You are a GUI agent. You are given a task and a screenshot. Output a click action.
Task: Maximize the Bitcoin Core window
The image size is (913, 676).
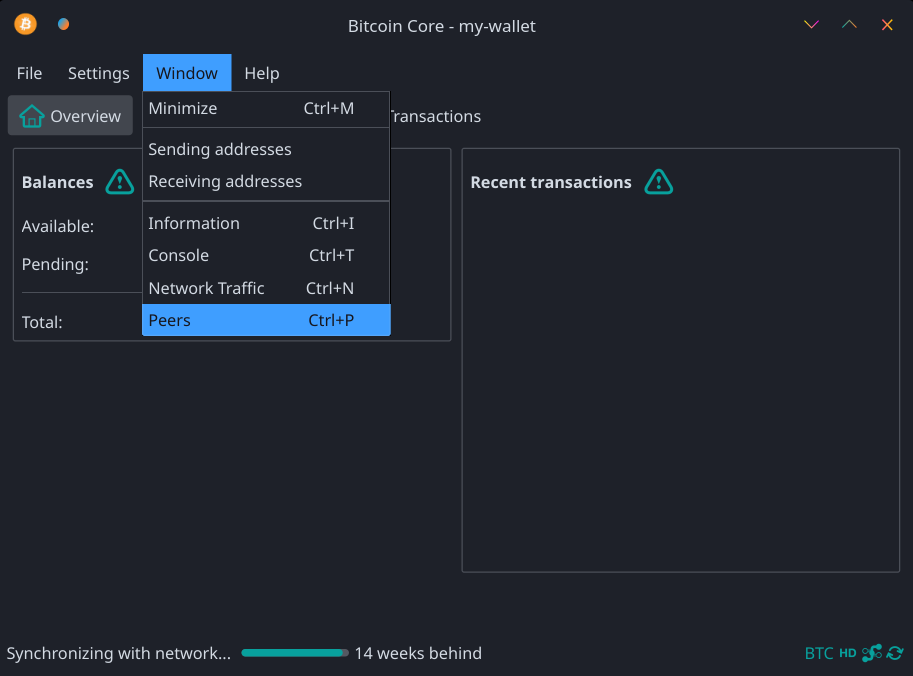click(849, 25)
